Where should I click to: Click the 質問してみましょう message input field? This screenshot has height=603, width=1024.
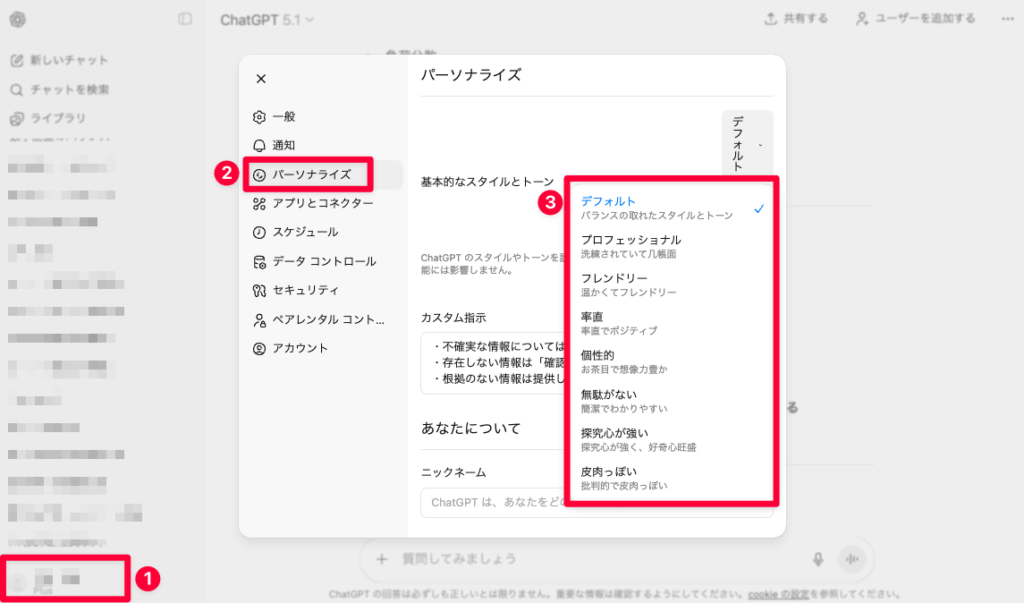[x=500, y=560]
